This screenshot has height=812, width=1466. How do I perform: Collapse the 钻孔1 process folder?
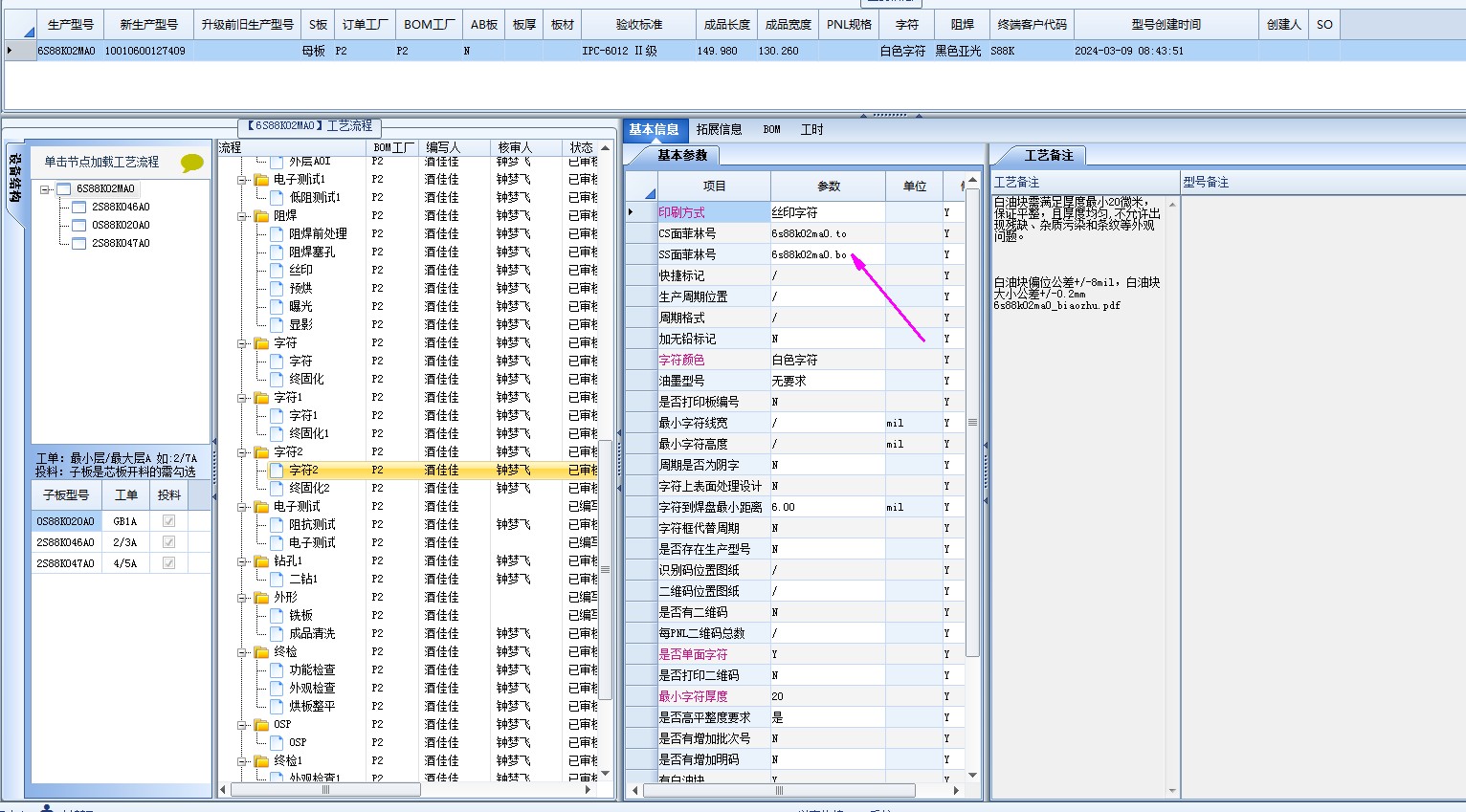(x=243, y=561)
